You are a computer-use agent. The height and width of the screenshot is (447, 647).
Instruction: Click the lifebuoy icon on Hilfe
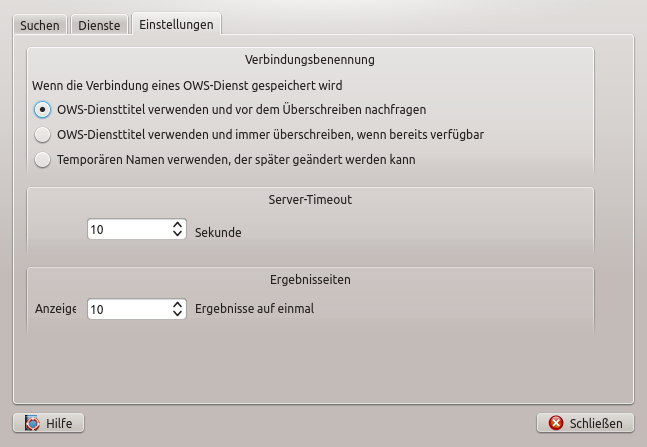[x=32, y=423]
